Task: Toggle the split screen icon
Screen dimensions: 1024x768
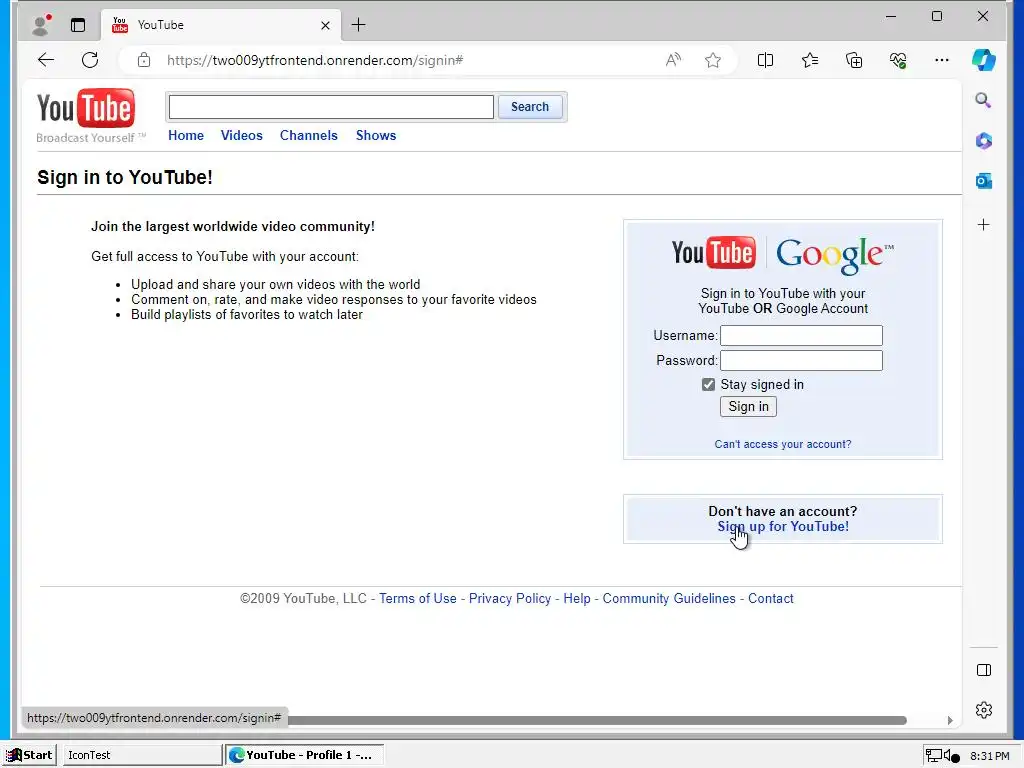Action: coord(765,60)
